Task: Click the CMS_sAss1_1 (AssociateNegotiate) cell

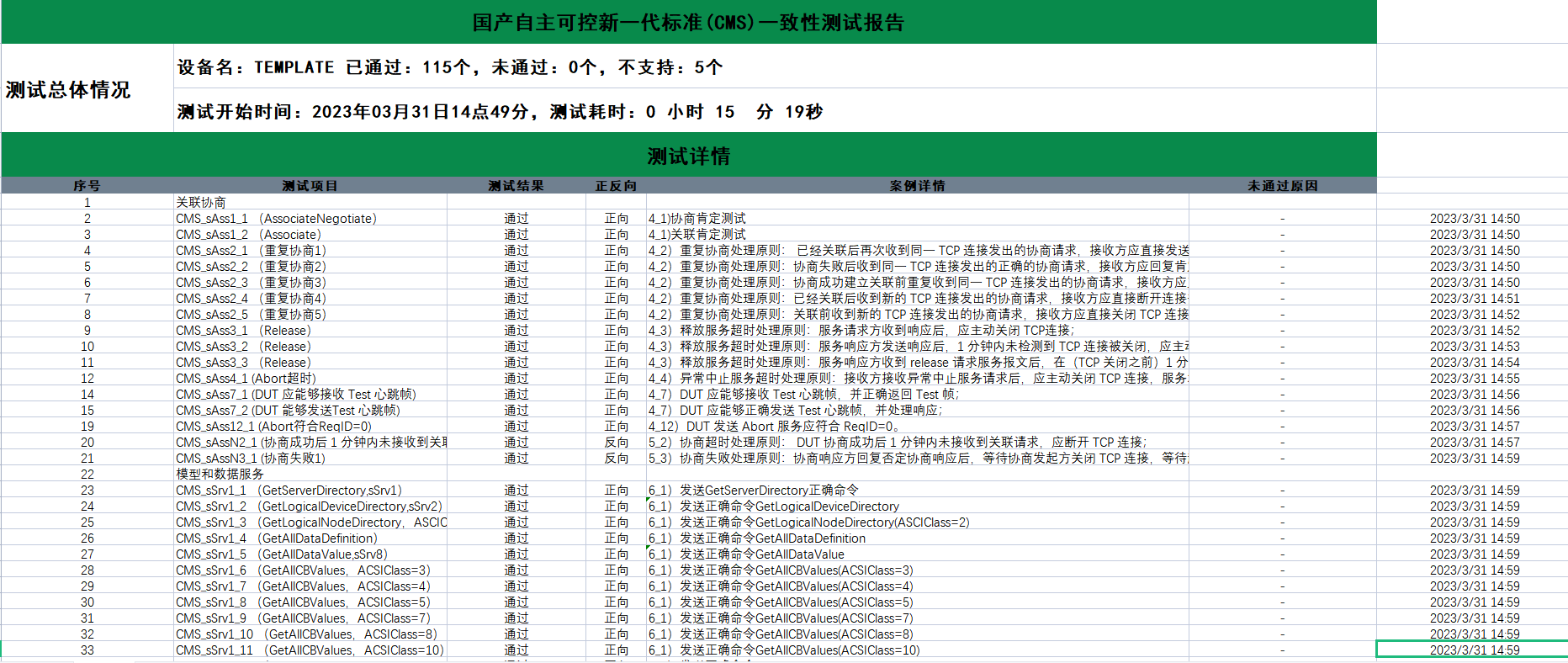Action: point(310,218)
